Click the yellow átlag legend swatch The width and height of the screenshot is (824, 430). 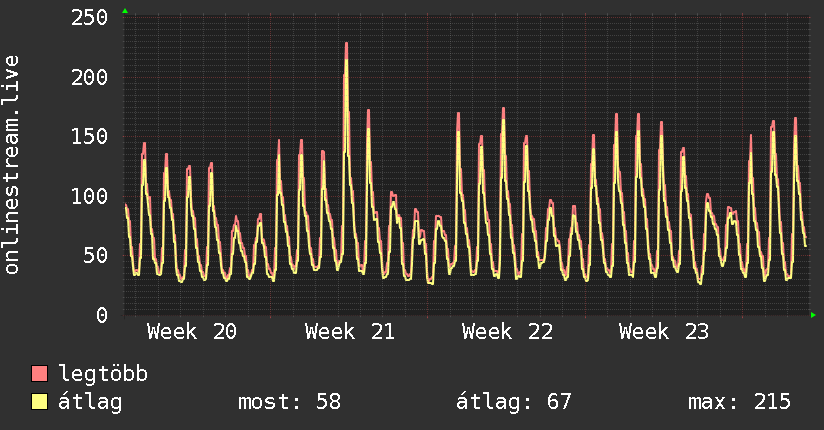pyautogui.click(x=39, y=402)
